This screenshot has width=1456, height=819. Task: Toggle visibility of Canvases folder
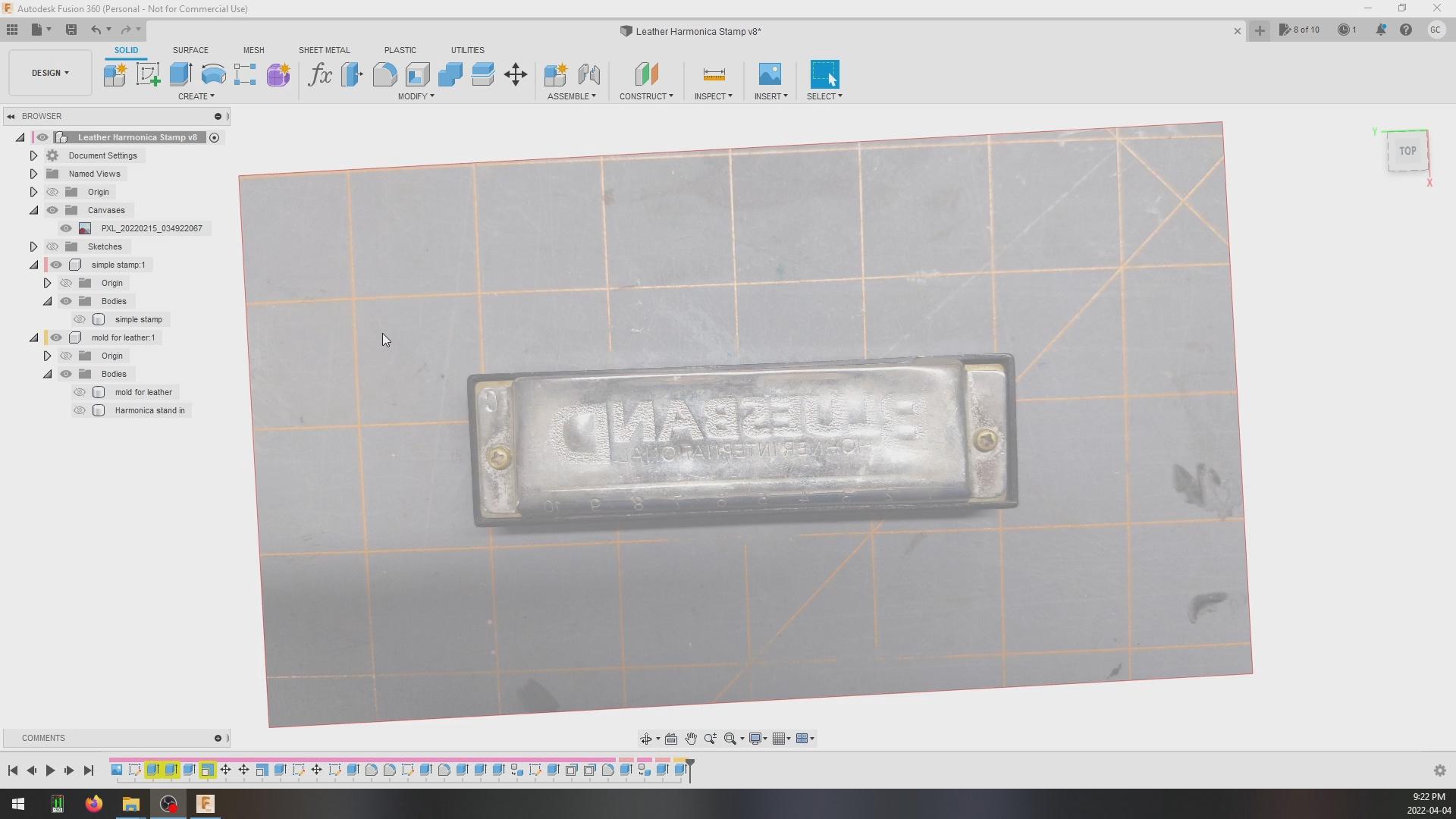(x=52, y=210)
